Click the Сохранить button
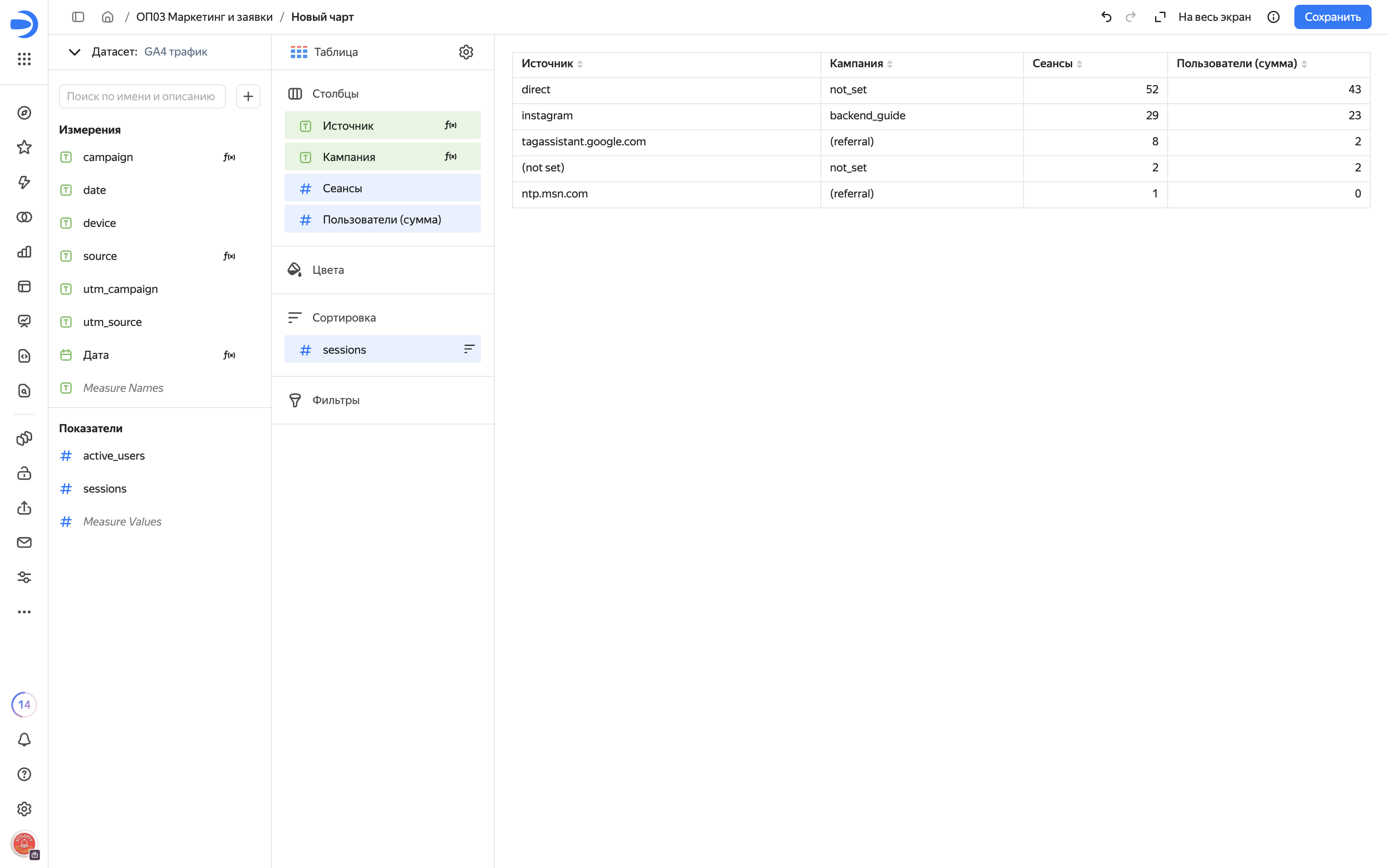 tap(1332, 16)
